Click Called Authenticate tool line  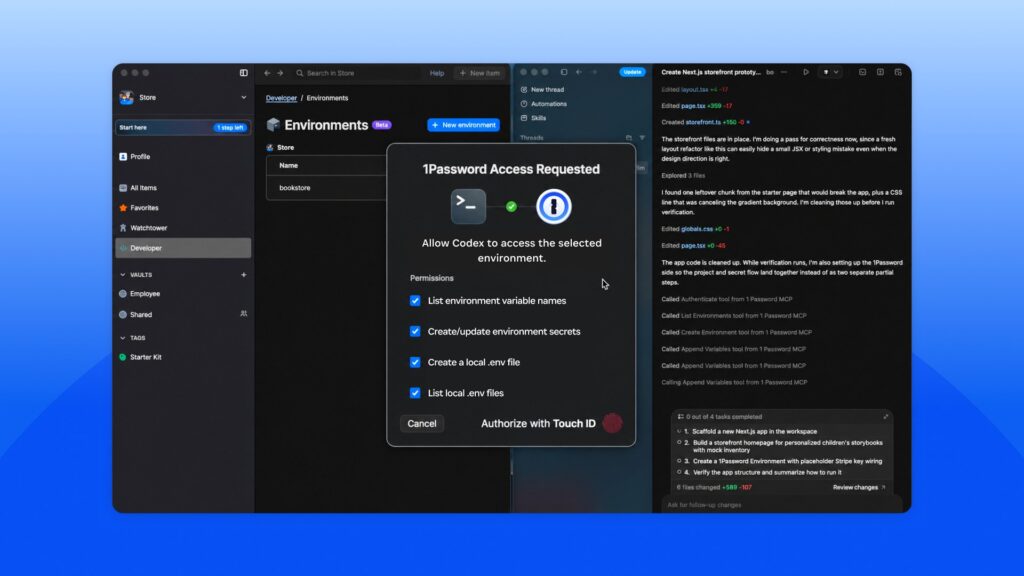coord(727,299)
